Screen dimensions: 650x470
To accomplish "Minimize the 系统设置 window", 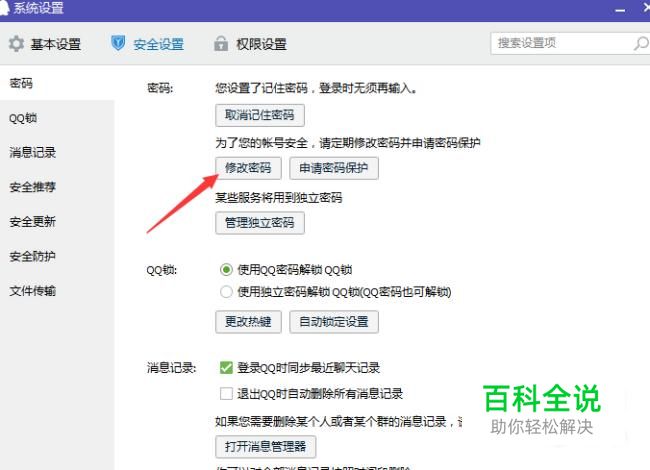I will 620,10.
